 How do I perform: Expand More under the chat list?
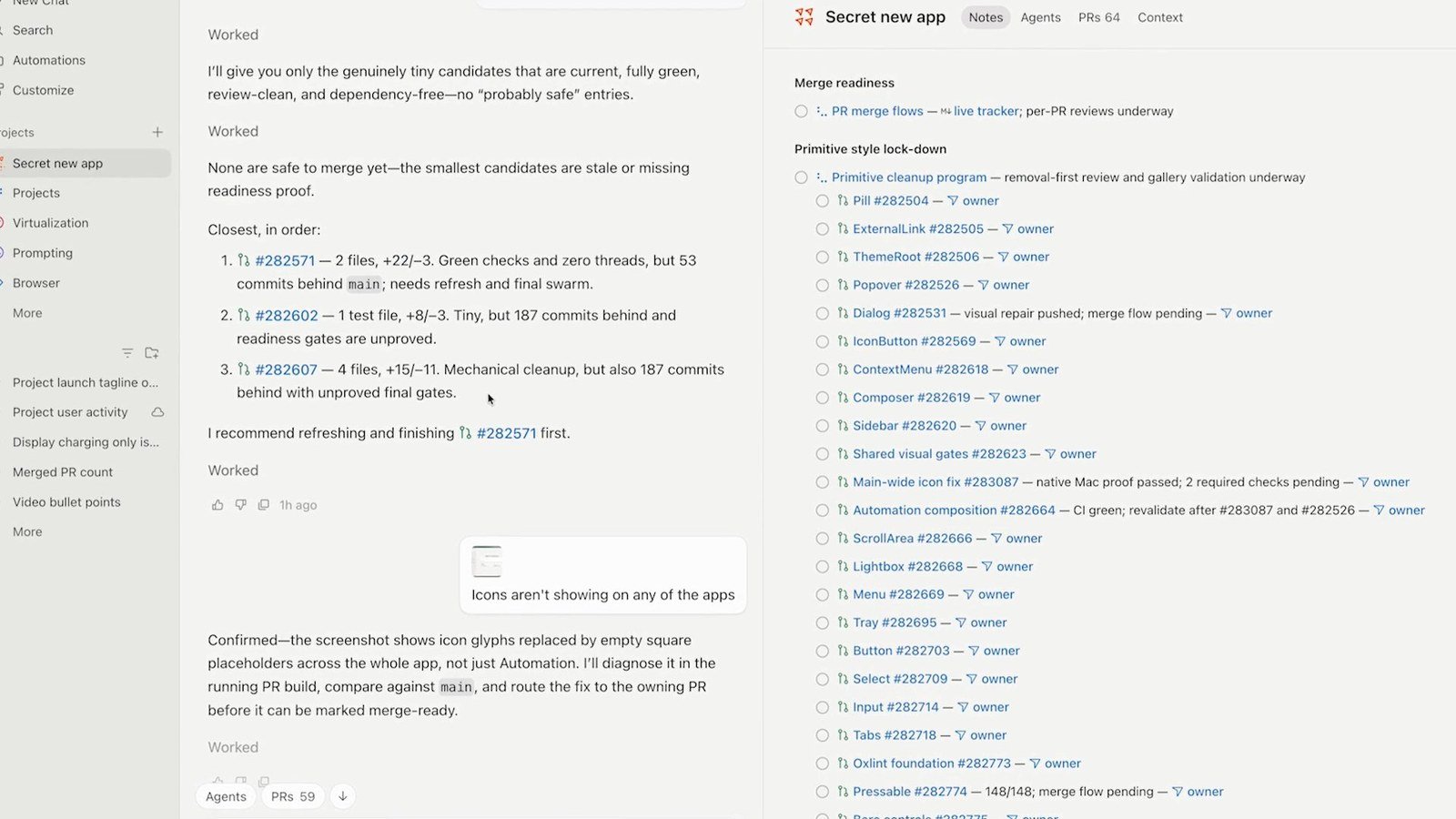(x=27, y=531)
